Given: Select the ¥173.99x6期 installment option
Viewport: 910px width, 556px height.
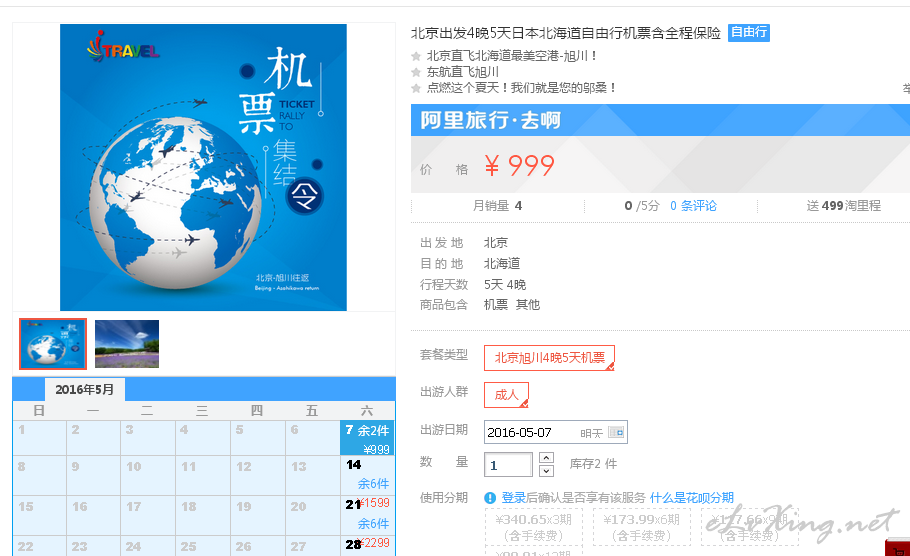Looking at the screenshot, I should [641, 527].
